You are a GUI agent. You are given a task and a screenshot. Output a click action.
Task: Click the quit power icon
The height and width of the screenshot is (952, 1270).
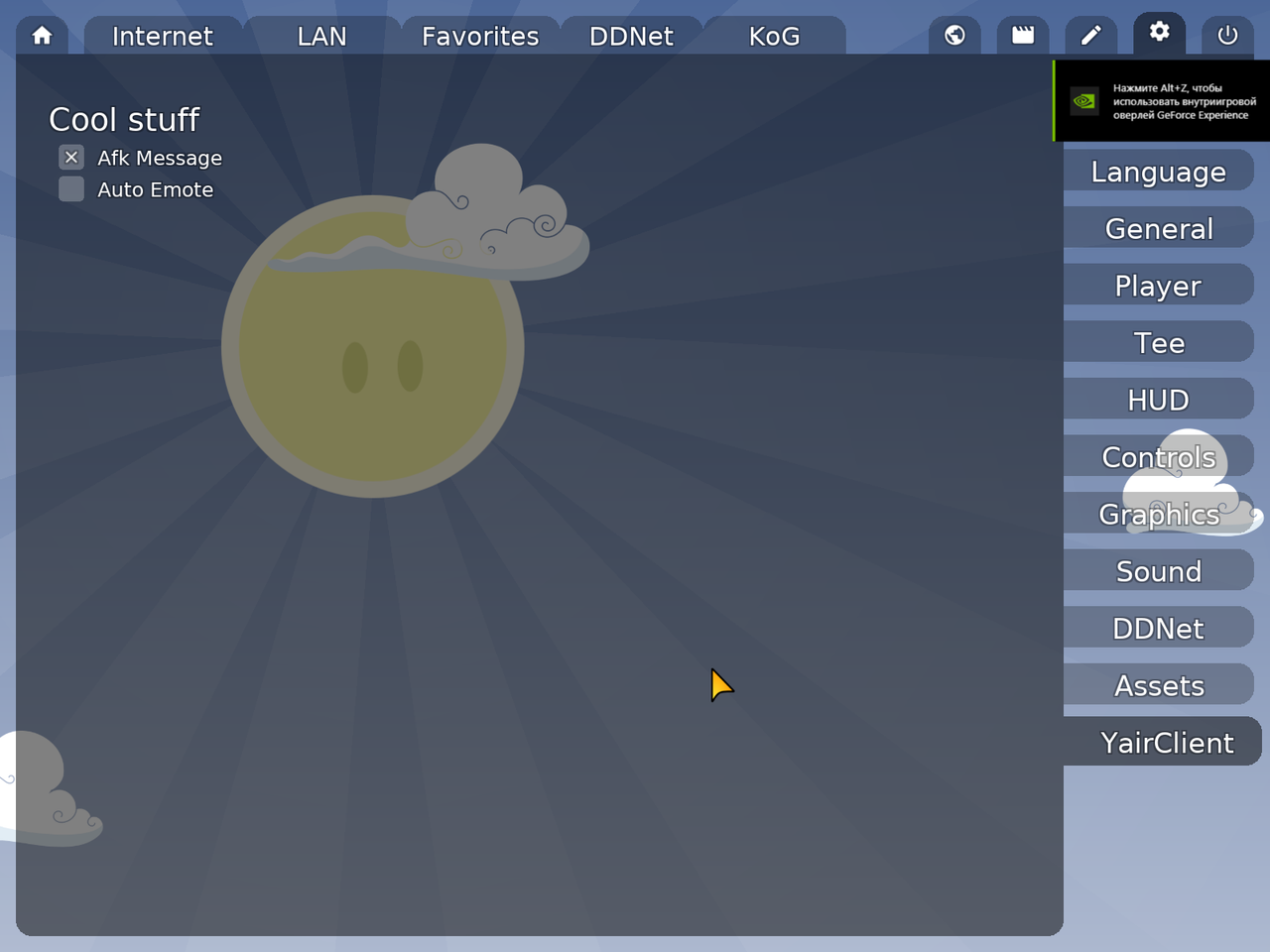pyautogui.click(x=1227, y=36)
